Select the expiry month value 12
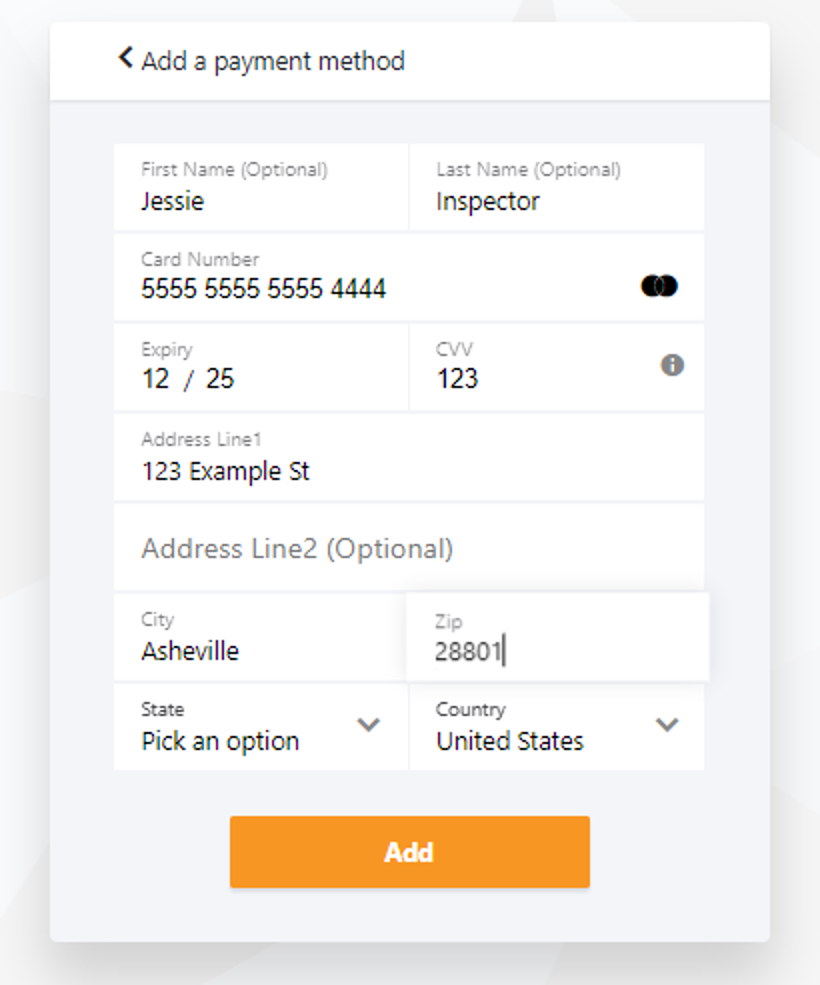The height and width of the screenshot is (985, 820). (x=156, y=379)
